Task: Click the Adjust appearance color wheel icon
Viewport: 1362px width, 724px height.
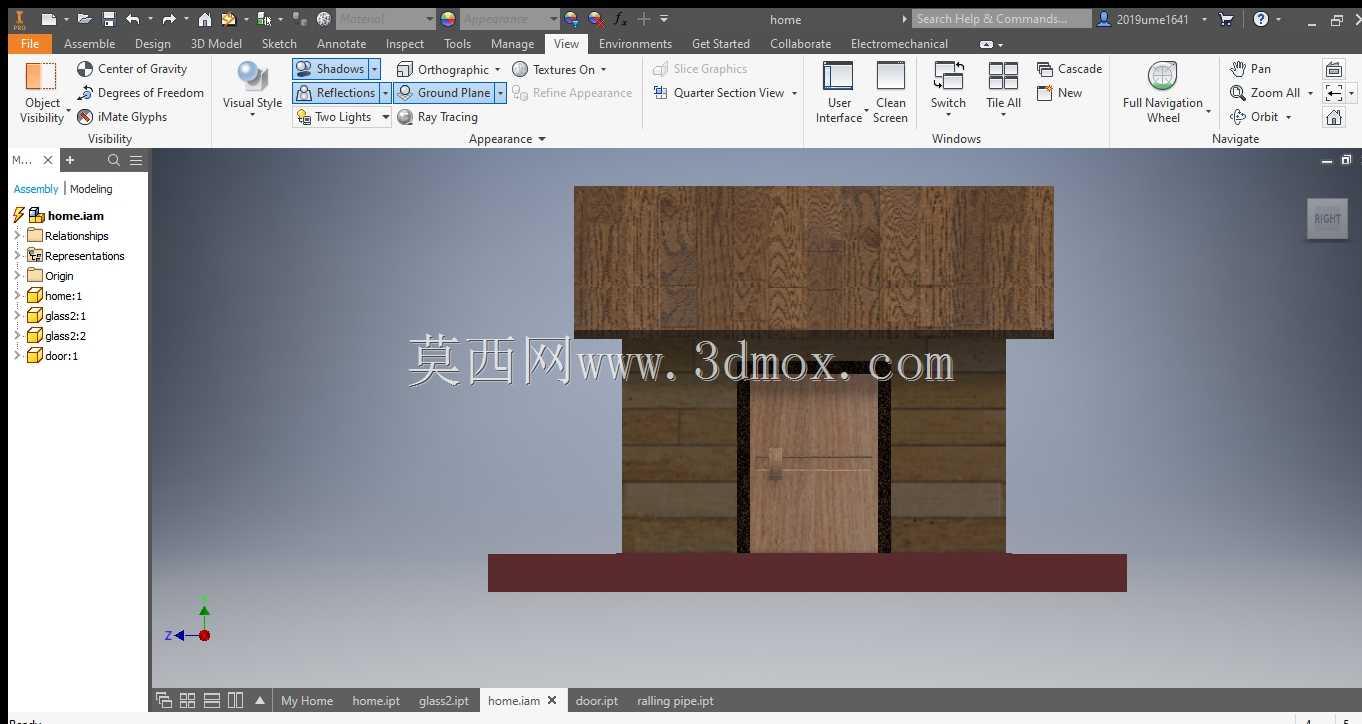Action: pos(571,19)
